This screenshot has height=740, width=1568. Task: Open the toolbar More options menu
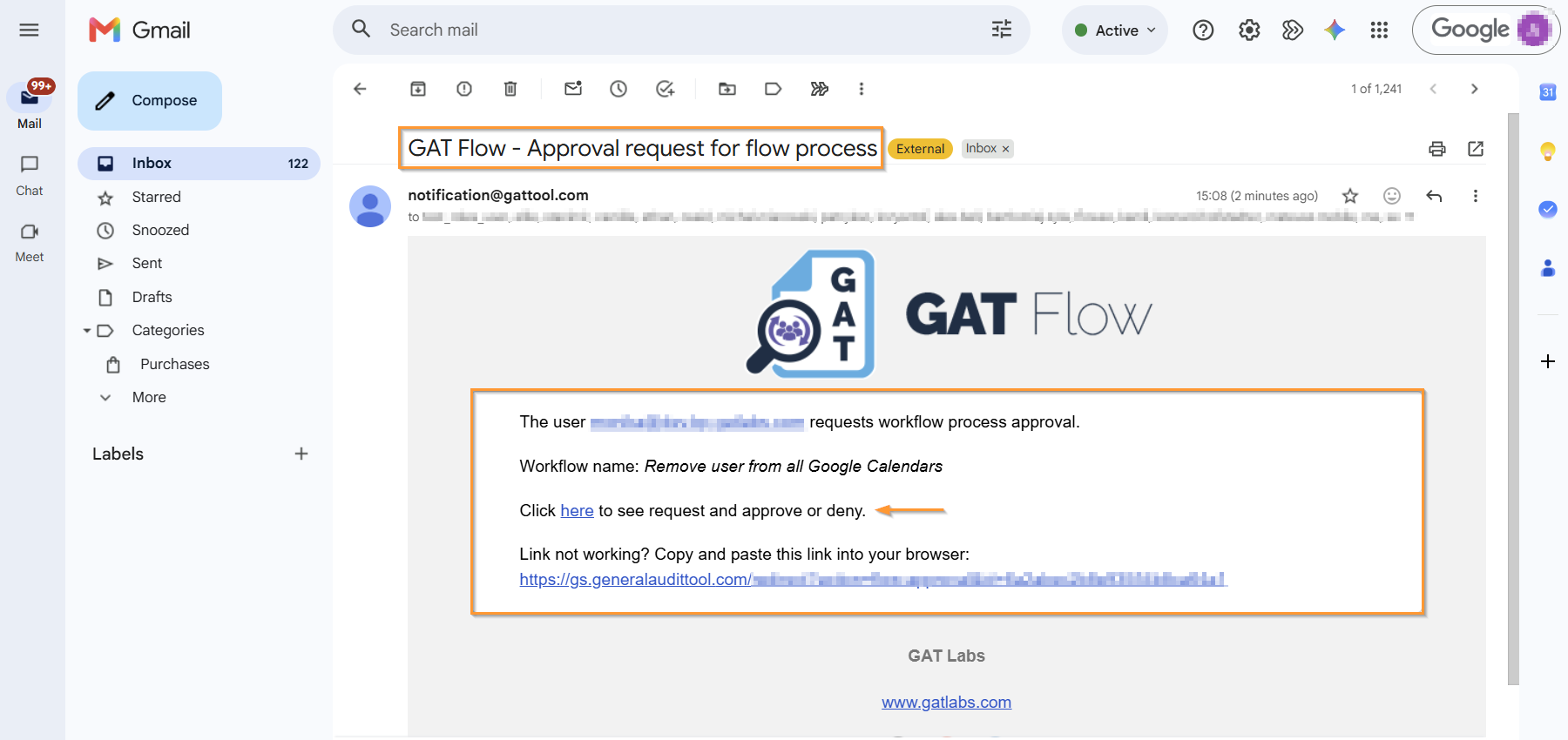862,89
